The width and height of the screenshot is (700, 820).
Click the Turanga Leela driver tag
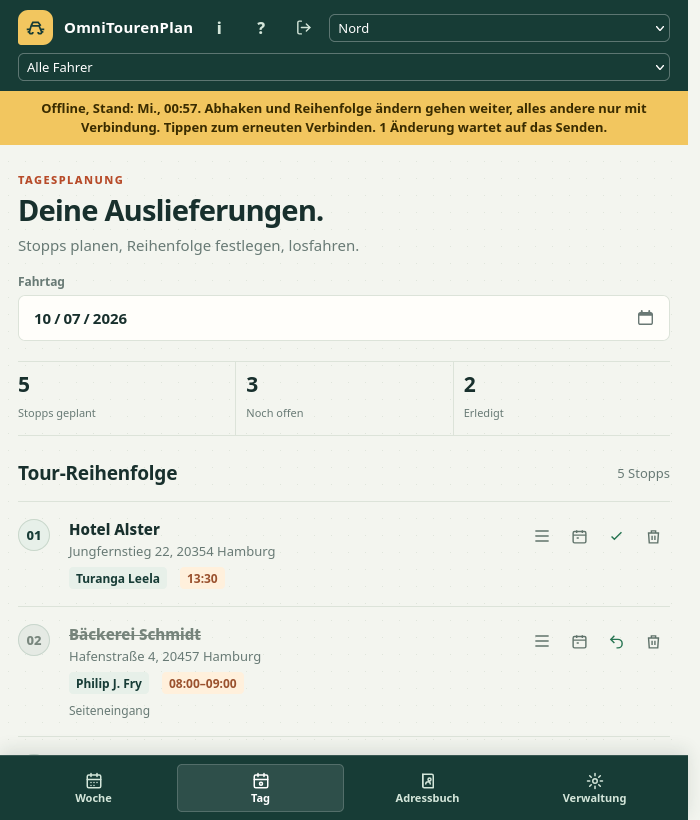118,578
